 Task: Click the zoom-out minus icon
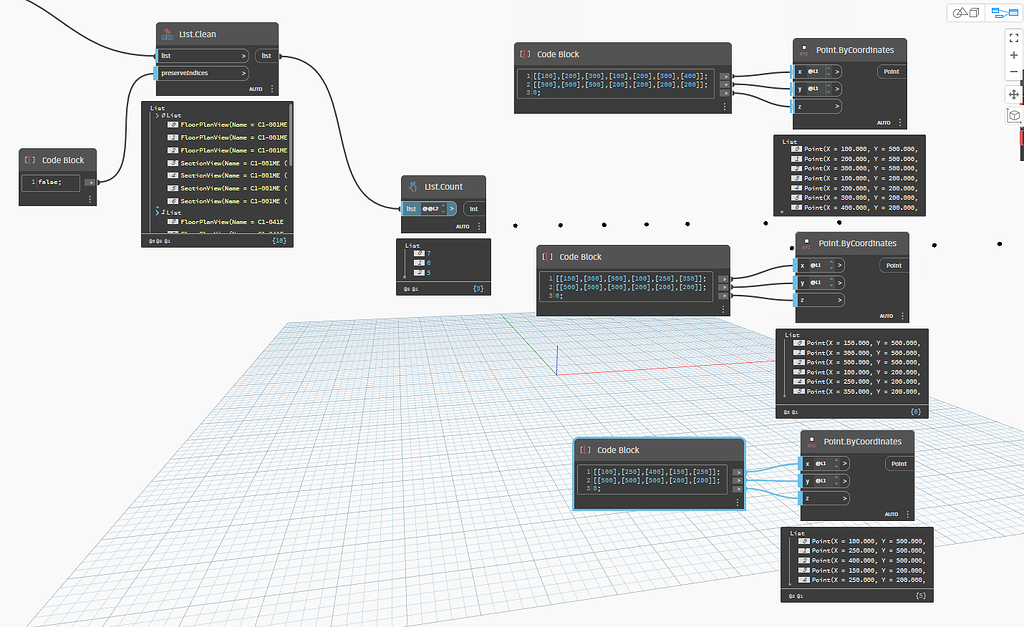(1013, 71)
